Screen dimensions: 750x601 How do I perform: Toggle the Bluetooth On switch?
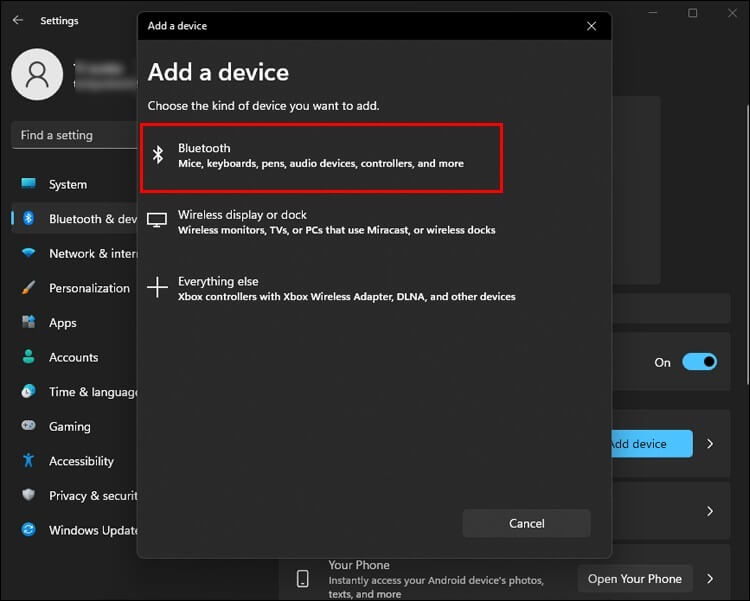click(699, 362)
